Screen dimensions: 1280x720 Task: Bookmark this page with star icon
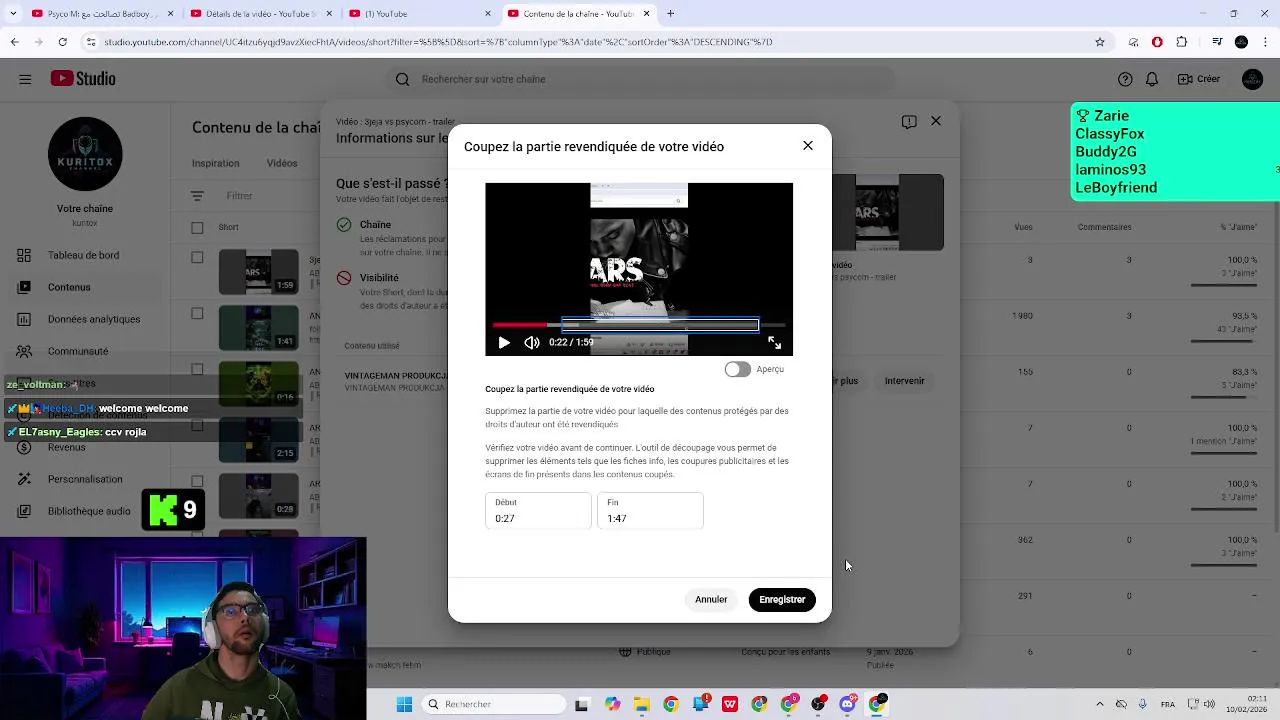pos(1100,42)
